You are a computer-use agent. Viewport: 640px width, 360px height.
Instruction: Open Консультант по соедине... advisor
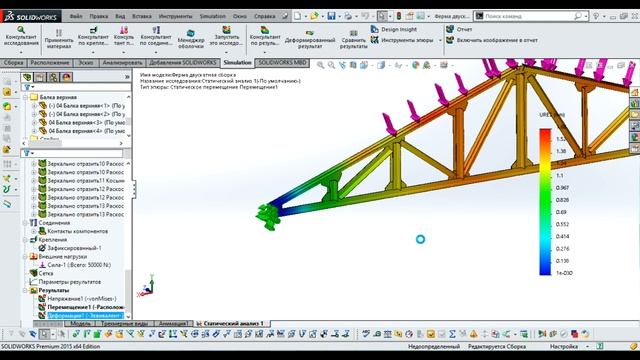[156, 37]
